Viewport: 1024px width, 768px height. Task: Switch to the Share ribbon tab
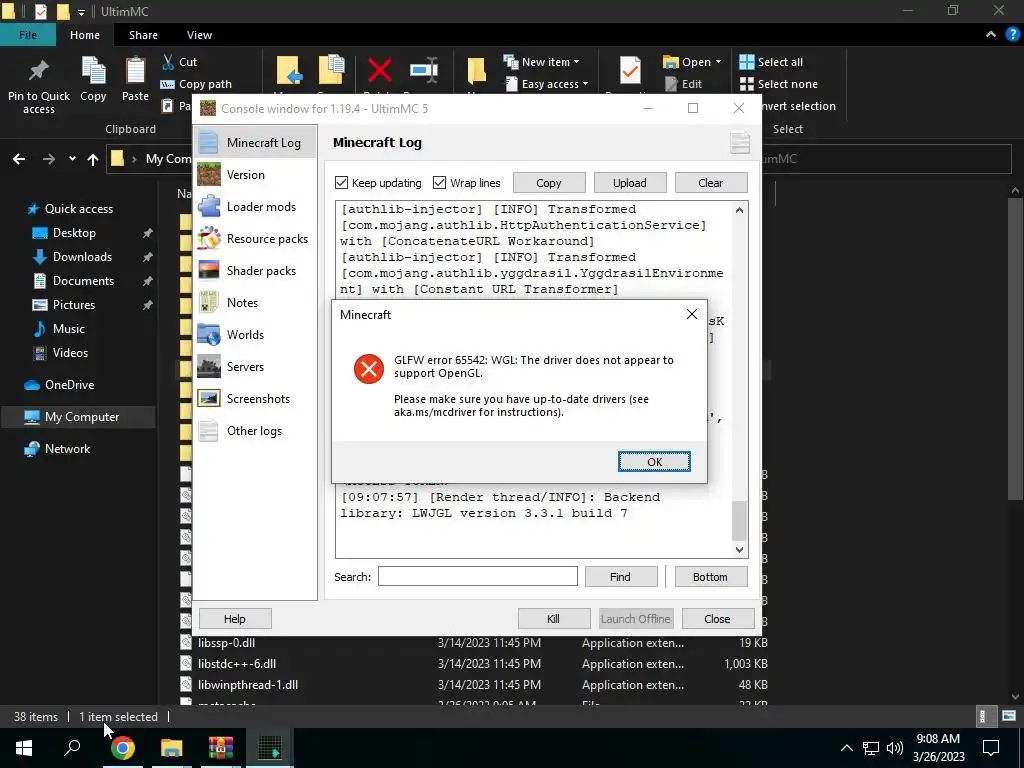pyautogui.click(x=143, y=35)
